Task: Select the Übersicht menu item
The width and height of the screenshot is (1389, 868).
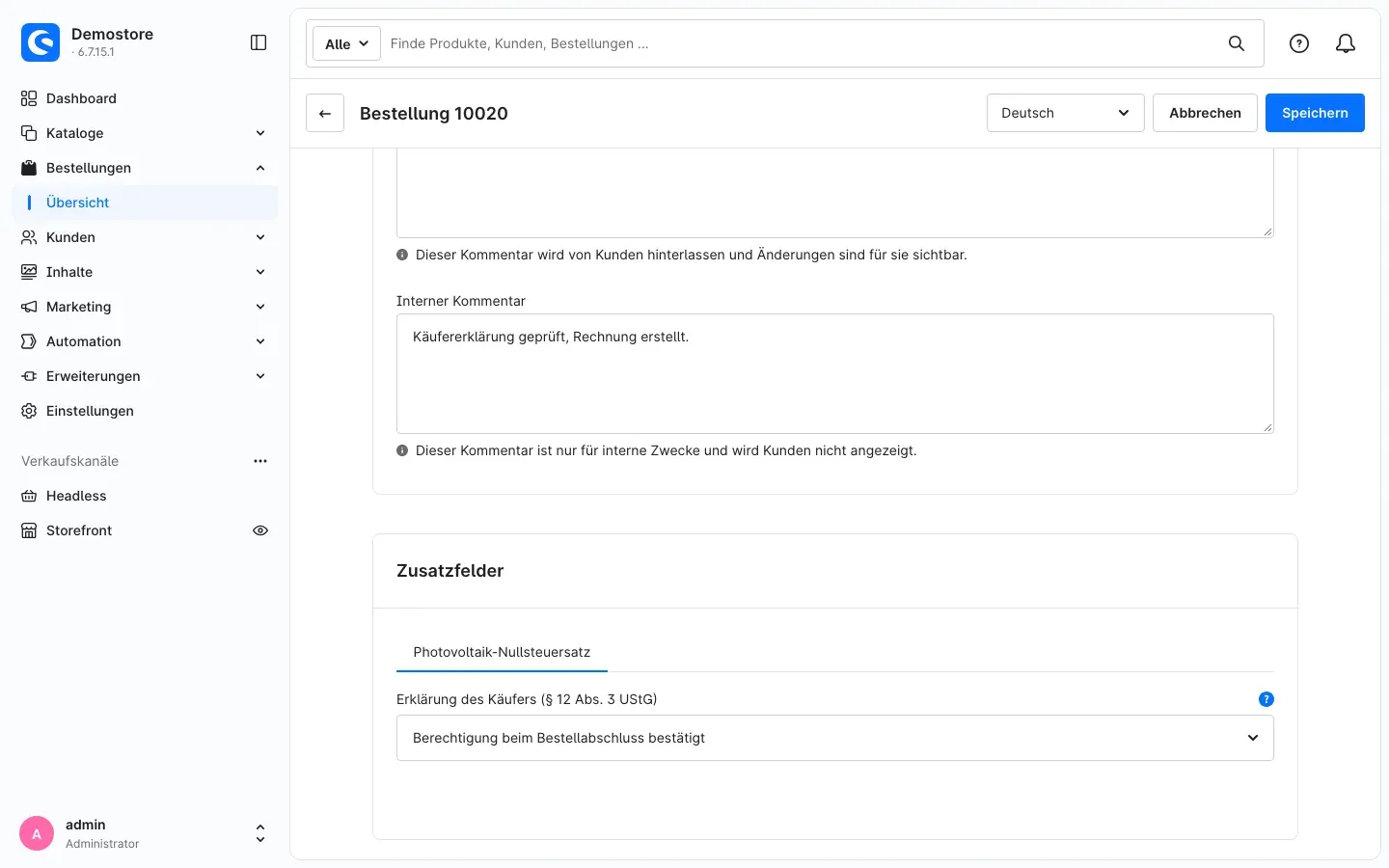Action: coord(145,203)
